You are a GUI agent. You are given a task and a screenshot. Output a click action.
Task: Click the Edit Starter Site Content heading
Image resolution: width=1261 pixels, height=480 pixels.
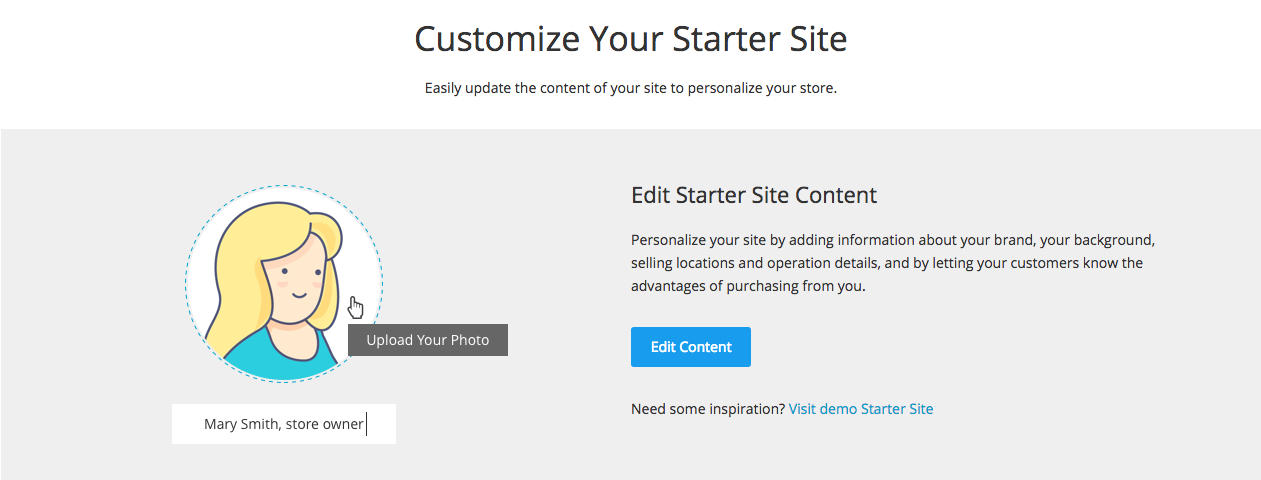point(754,195)
